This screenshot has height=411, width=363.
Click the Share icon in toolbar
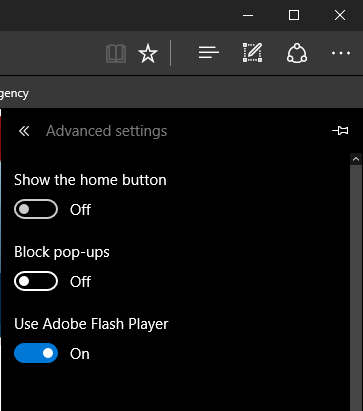297,53
